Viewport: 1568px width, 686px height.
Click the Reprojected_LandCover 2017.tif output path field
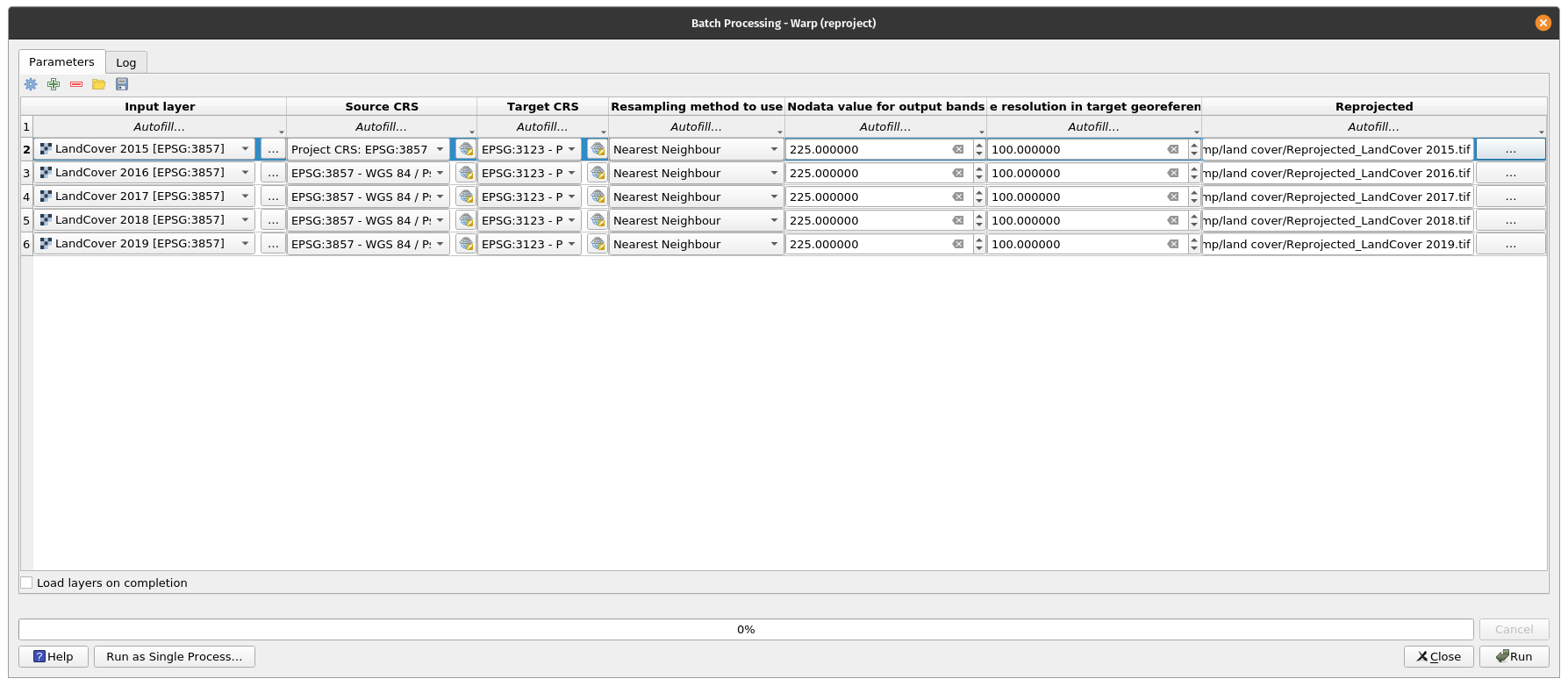pyautogui.click(x=1337, y=197)
